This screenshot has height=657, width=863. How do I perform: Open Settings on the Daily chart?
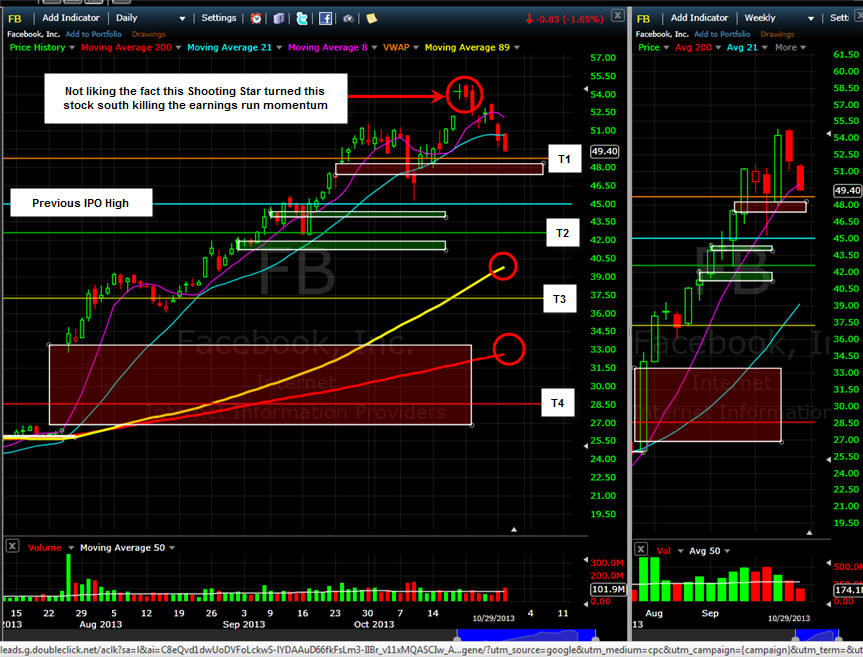219,18
